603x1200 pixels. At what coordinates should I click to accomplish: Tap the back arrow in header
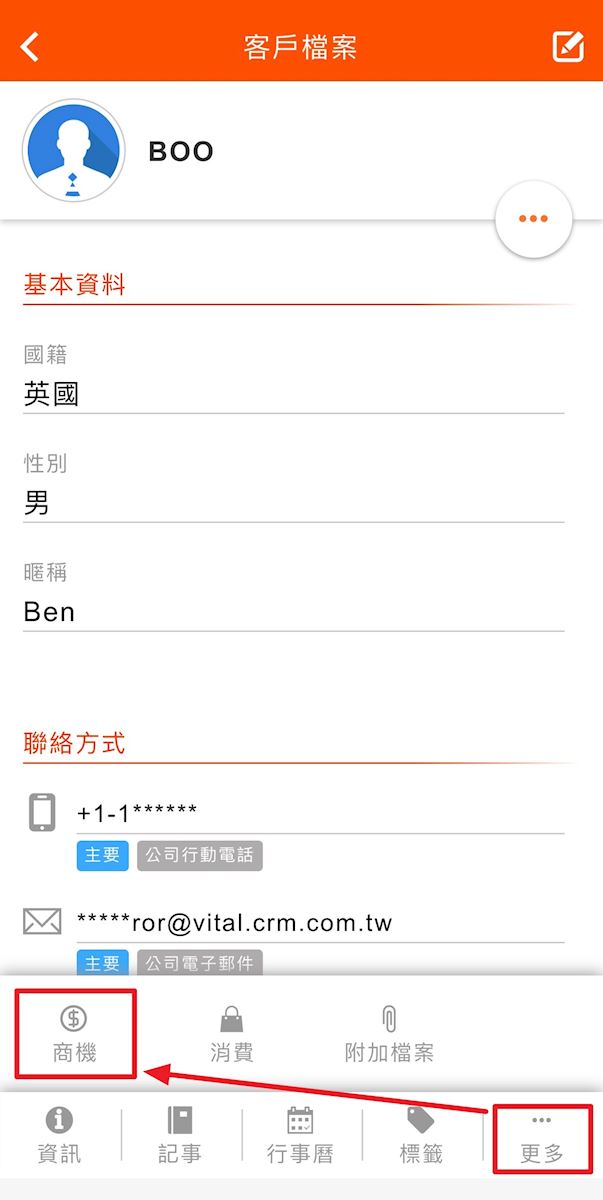(x=31, y=46)
